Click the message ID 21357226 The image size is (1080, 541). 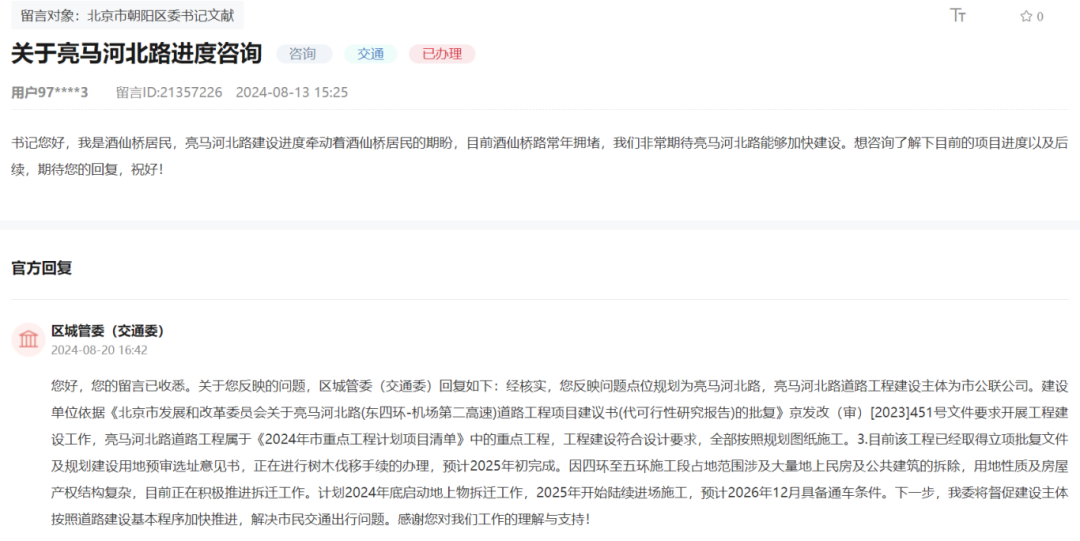tap(169, 92)
